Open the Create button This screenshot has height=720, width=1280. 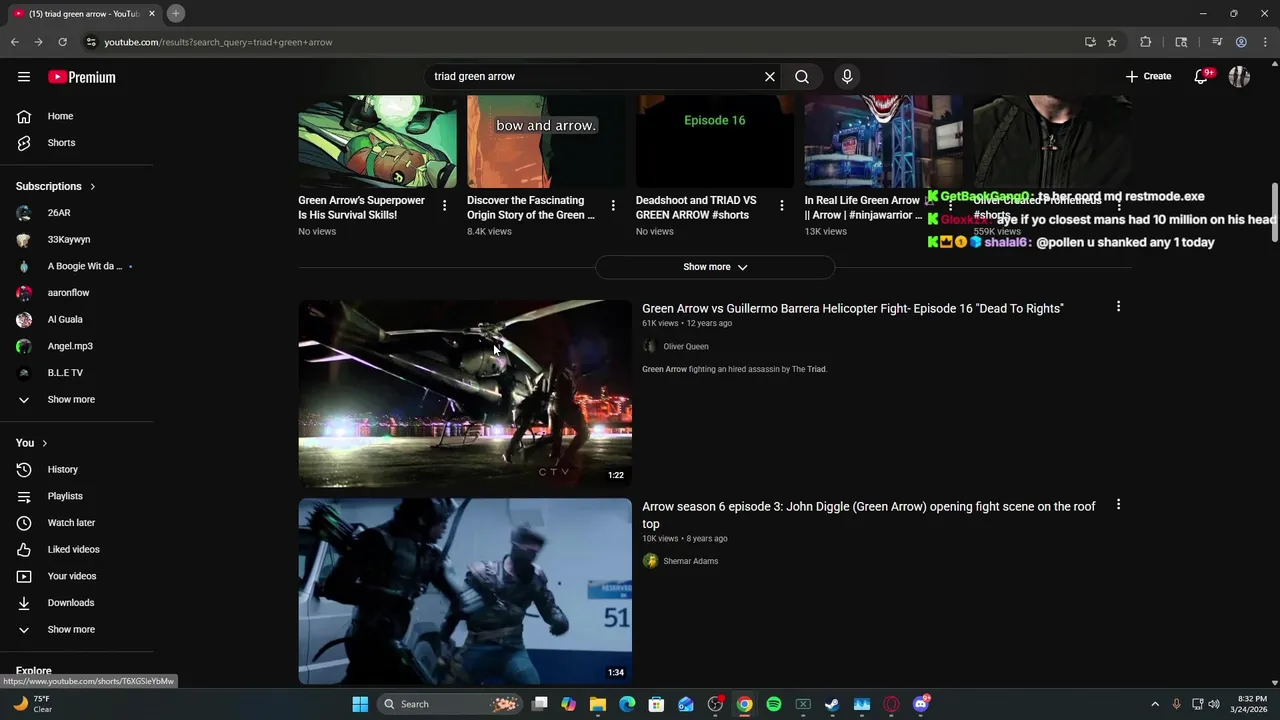coord(1148,76)
